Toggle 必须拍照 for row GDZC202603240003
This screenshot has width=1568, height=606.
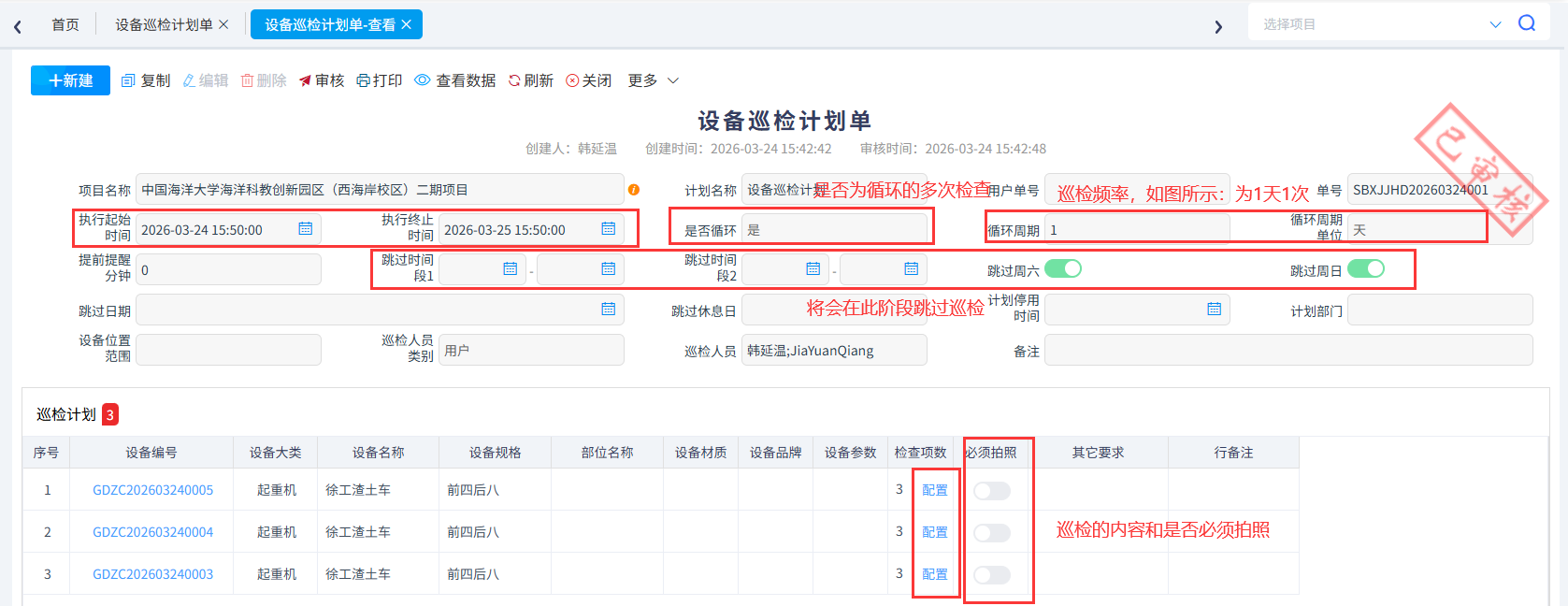pos(992,575)
